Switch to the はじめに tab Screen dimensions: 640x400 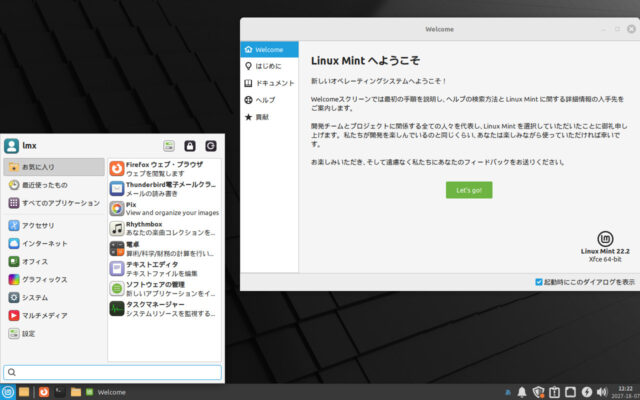pos(269,66)
